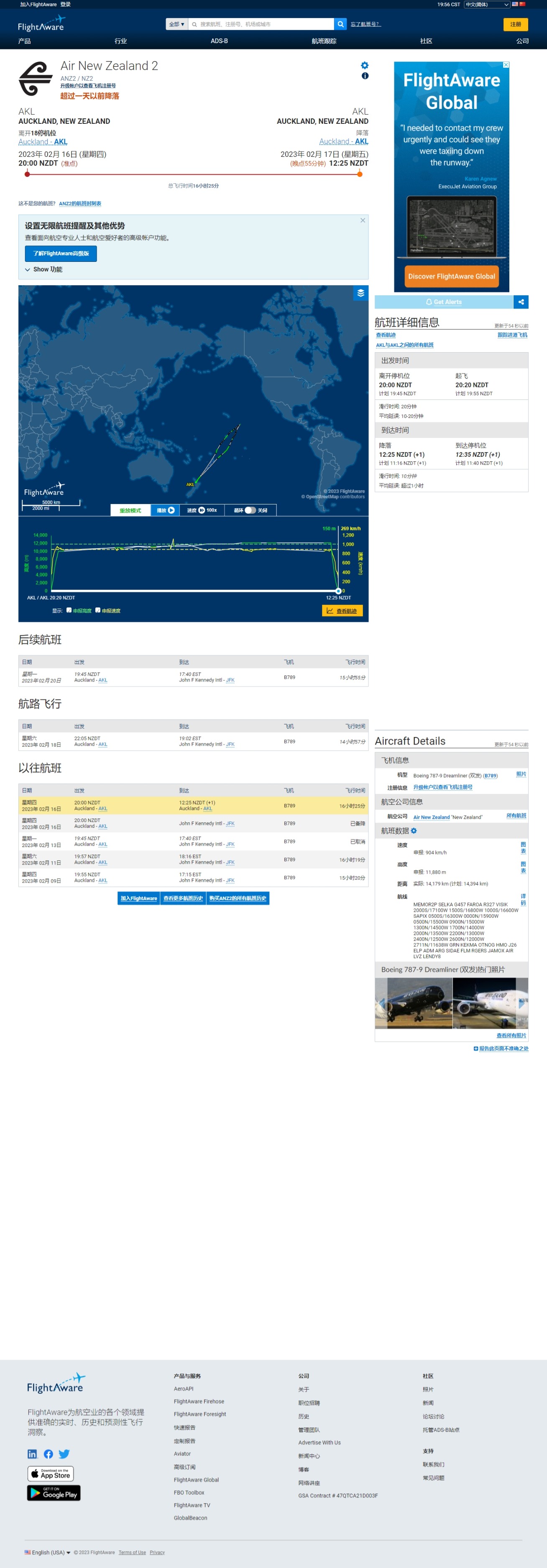
Task: Click the 查看所有照片 link
Action: click(511, 1036)
